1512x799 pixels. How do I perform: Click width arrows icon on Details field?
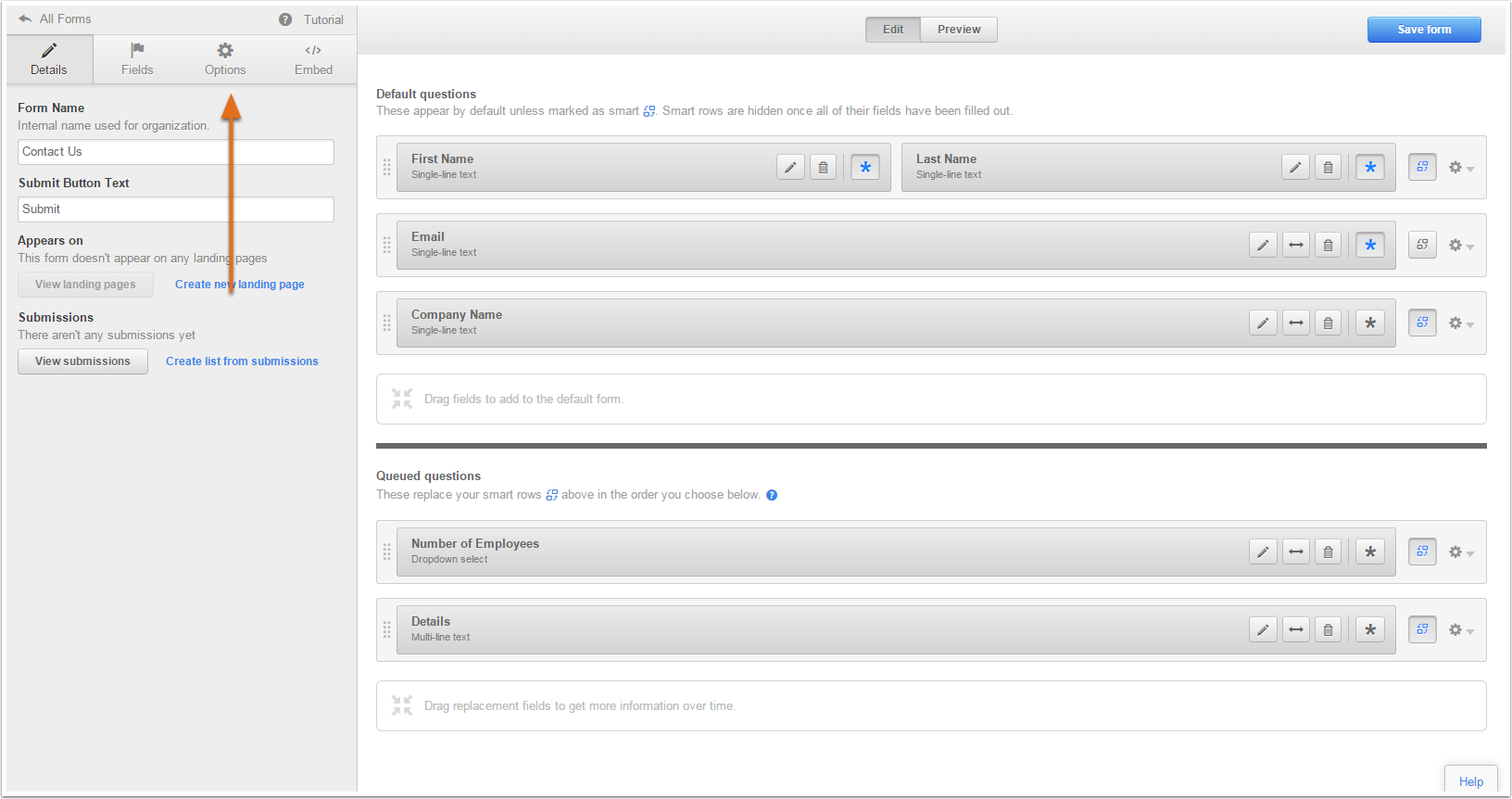tap(1296, 629)
